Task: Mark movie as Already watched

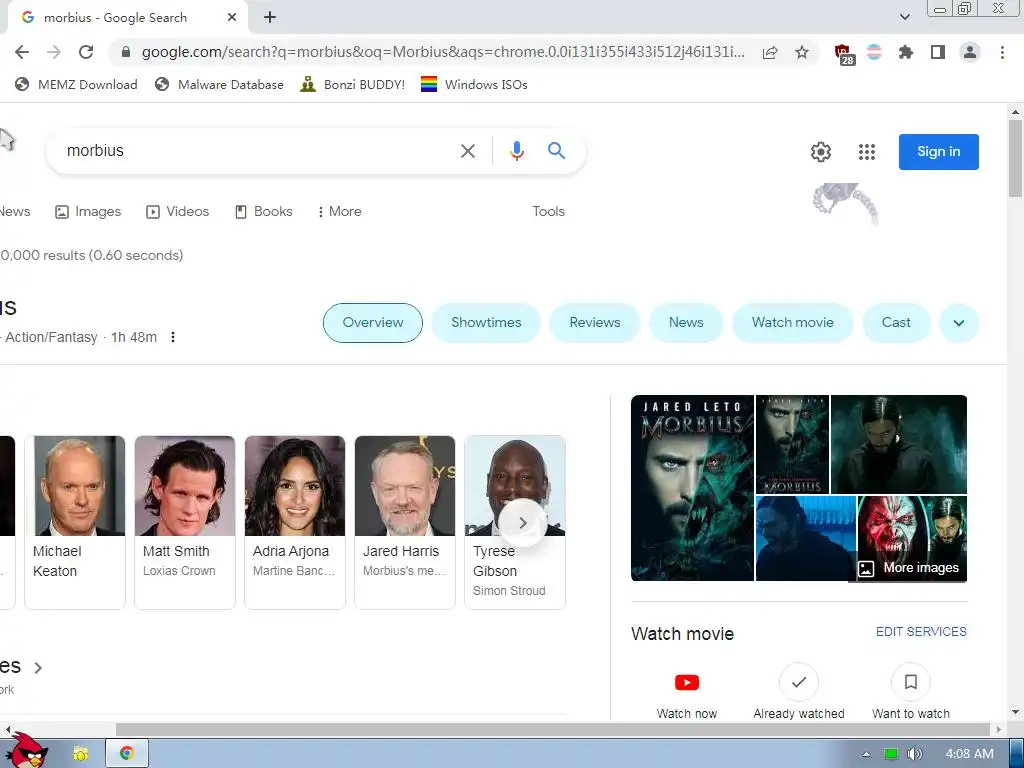Action: point(799,682)
